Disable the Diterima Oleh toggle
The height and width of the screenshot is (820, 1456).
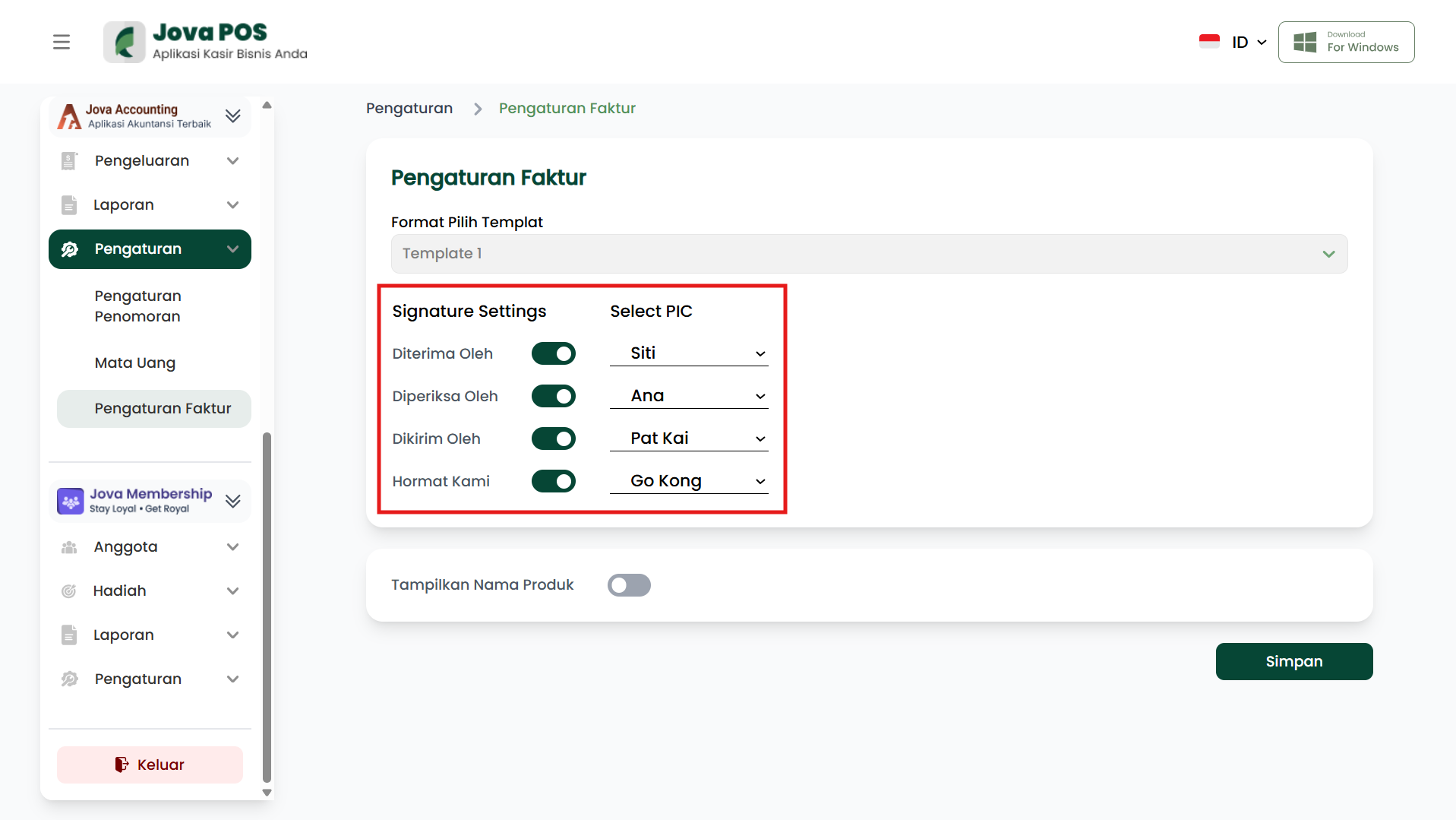(x=554, y=353)
